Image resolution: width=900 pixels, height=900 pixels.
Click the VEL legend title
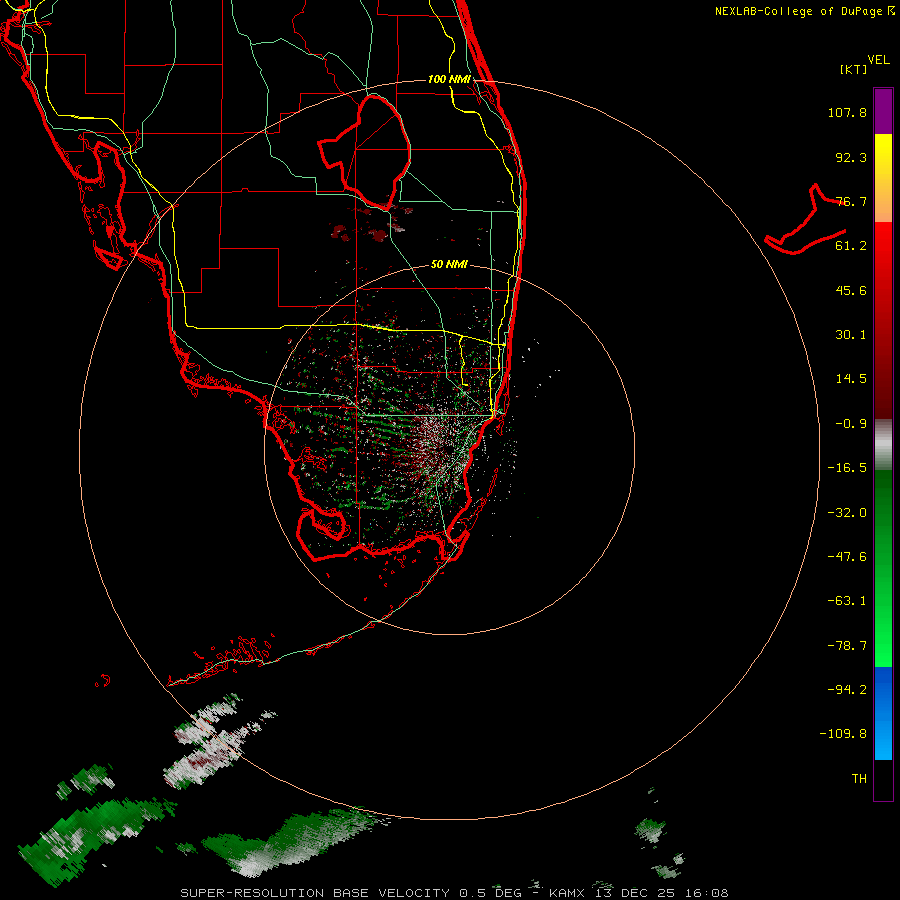coord(878,60)
